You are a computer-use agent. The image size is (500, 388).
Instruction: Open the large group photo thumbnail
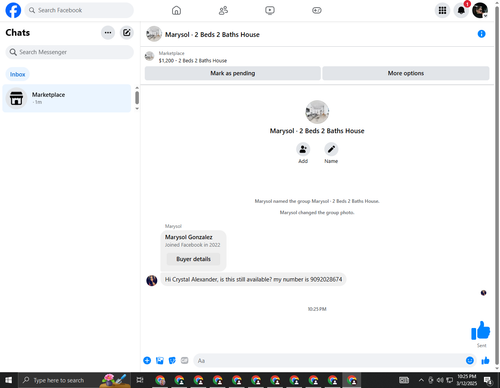317,112
